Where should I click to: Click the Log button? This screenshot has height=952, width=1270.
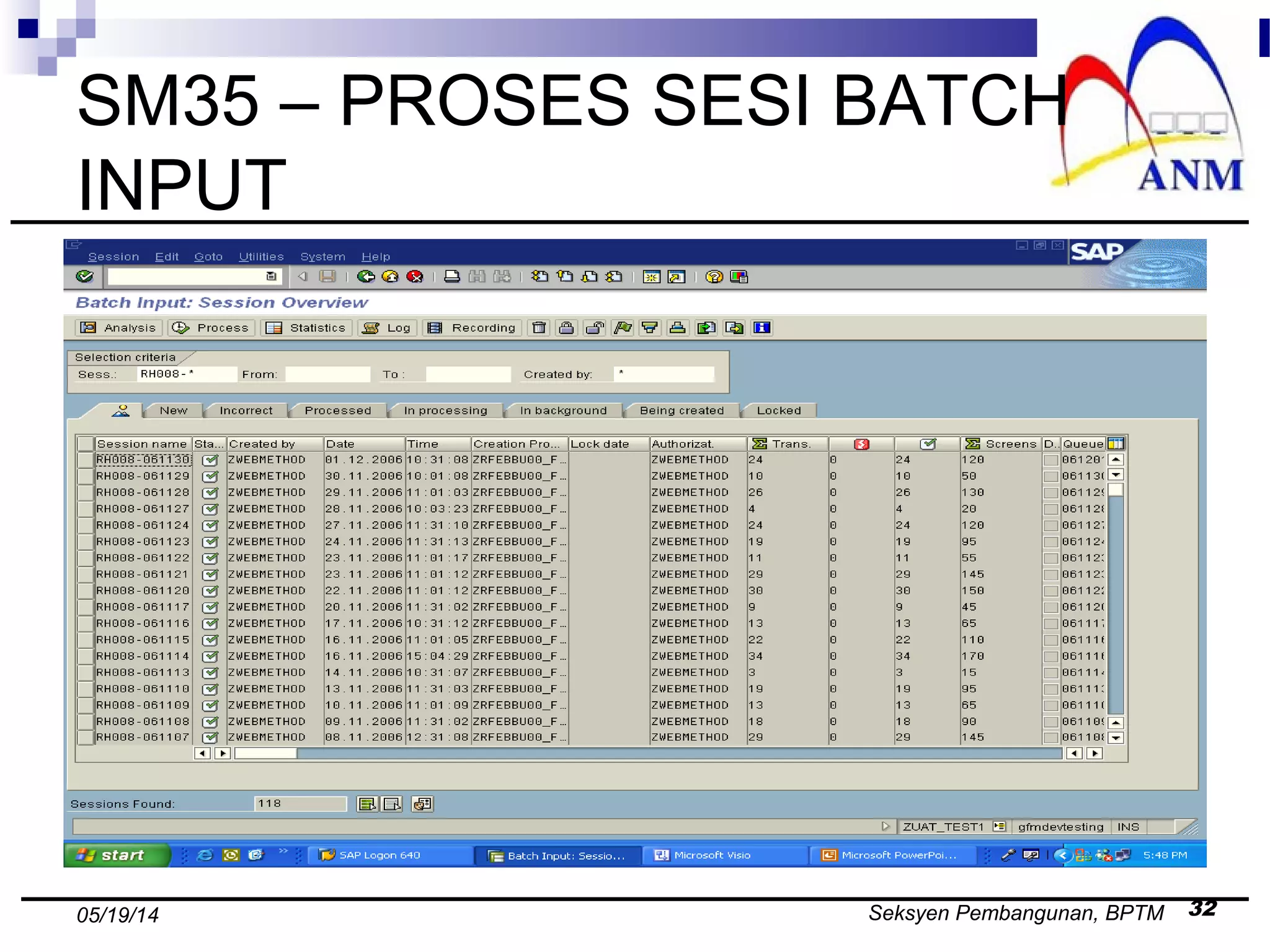(x=387, y=328)
